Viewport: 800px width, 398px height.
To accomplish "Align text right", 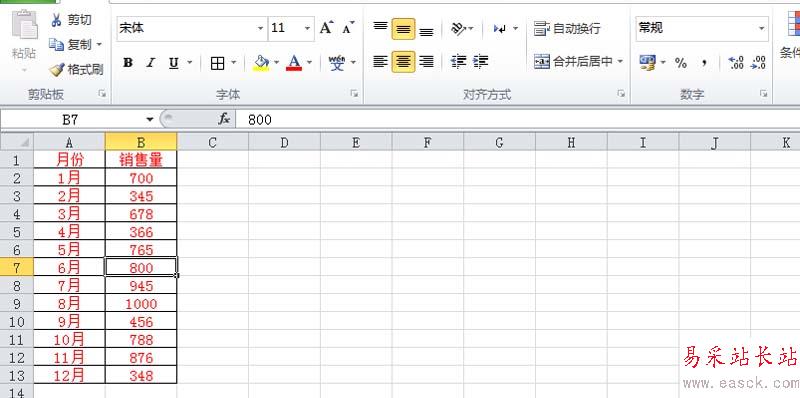I will click(426, 62).
